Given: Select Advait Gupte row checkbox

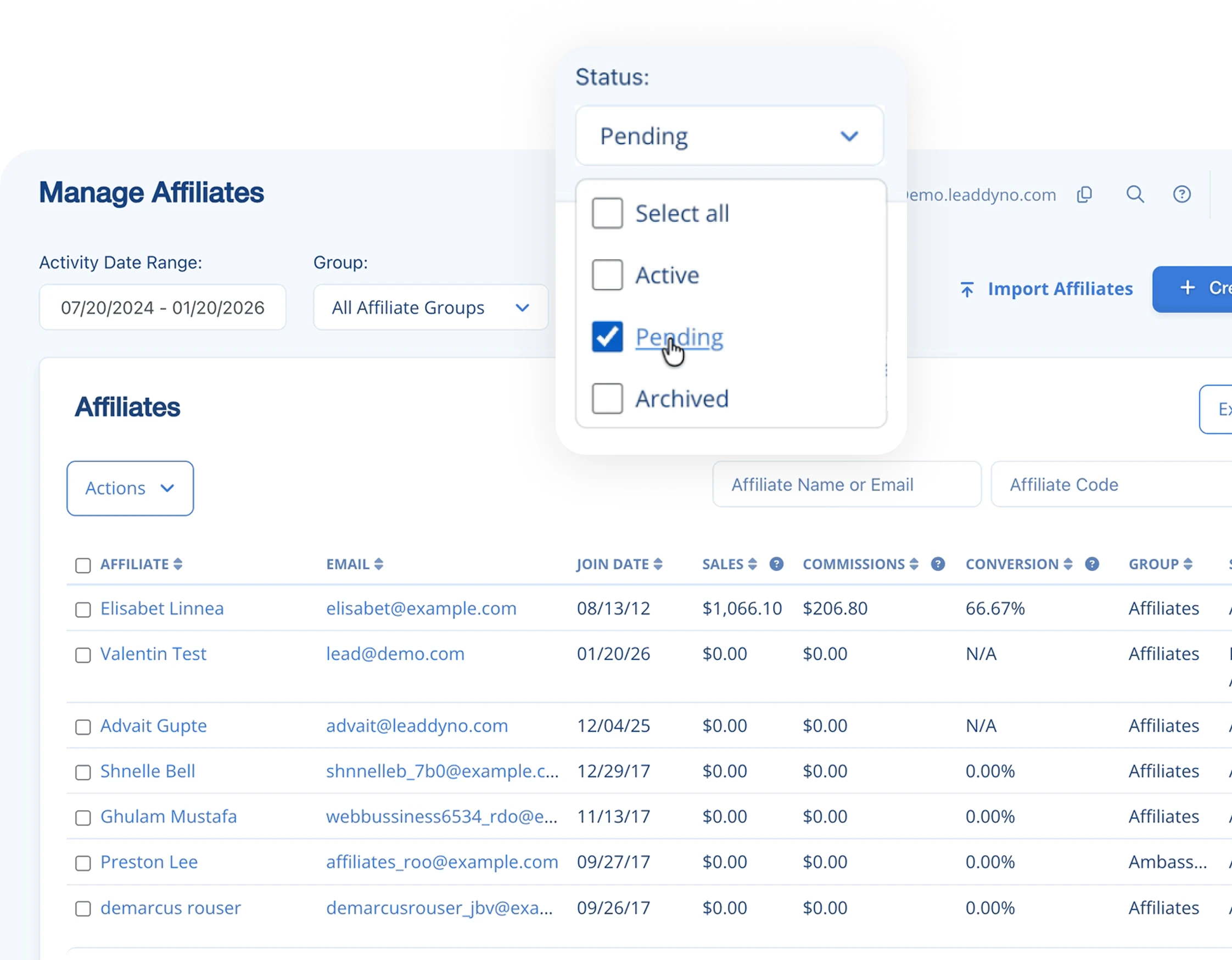Looking at the screenshot, I should click(x=83, y=727).
